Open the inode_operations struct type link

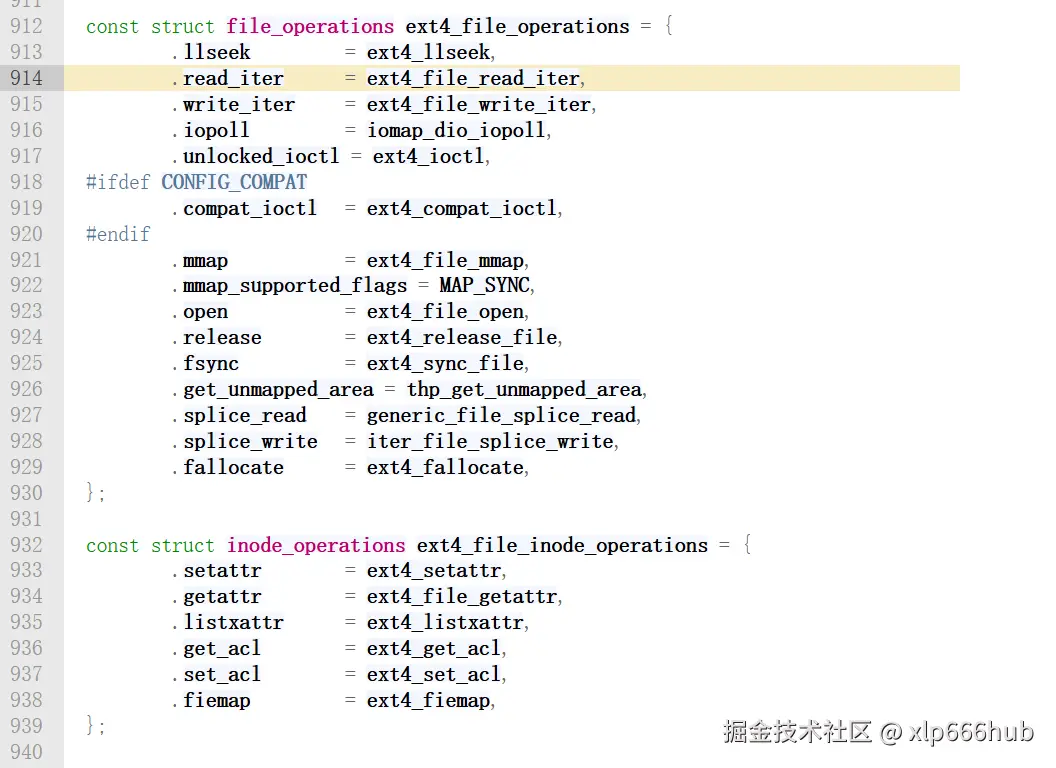316,545
